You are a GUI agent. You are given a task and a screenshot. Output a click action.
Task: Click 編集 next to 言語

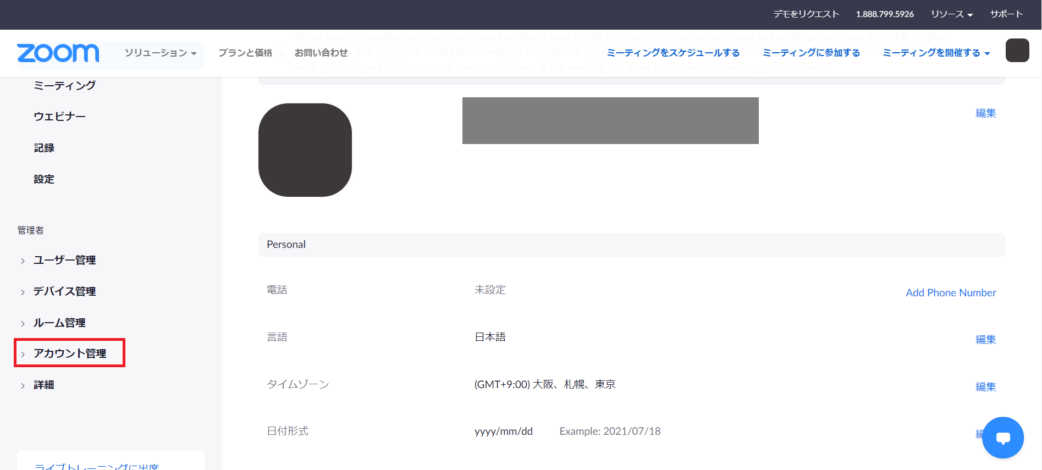tap(985, 339)
